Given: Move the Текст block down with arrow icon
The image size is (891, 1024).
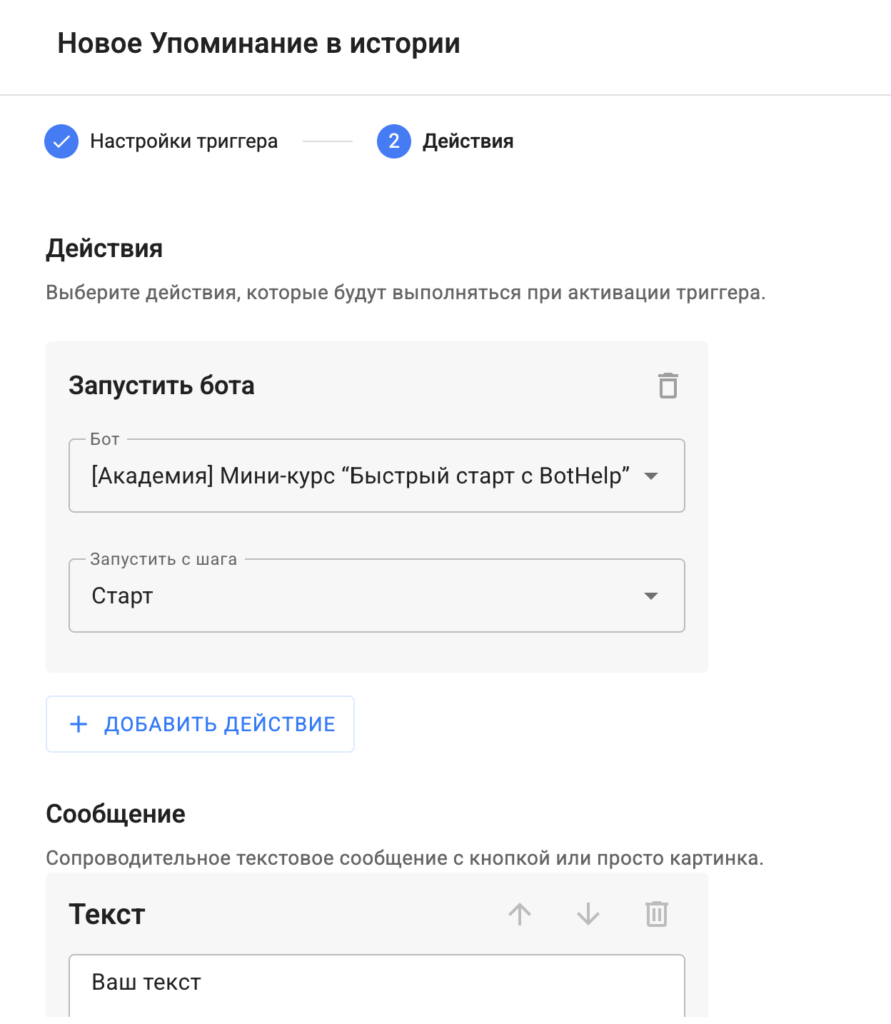Looking at the screenshot, I should [588, 914].
